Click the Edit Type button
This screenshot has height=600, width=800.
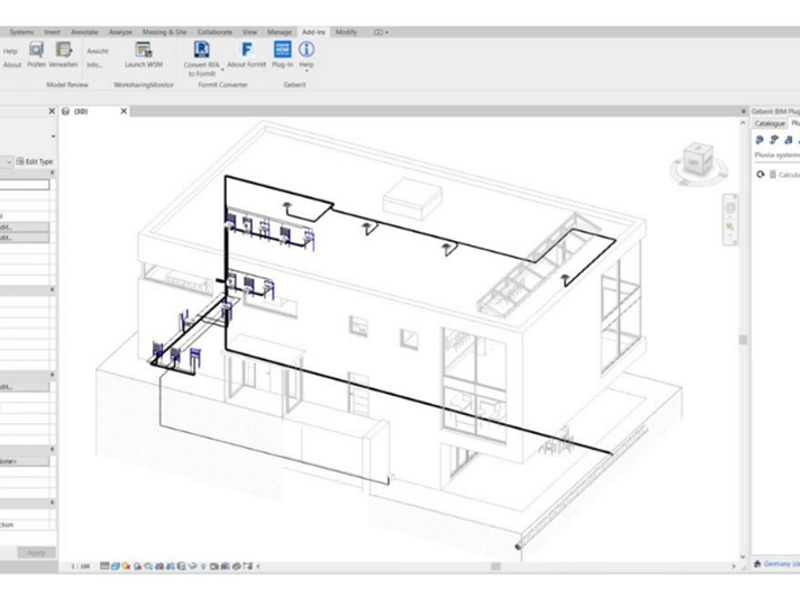point(36,161)
